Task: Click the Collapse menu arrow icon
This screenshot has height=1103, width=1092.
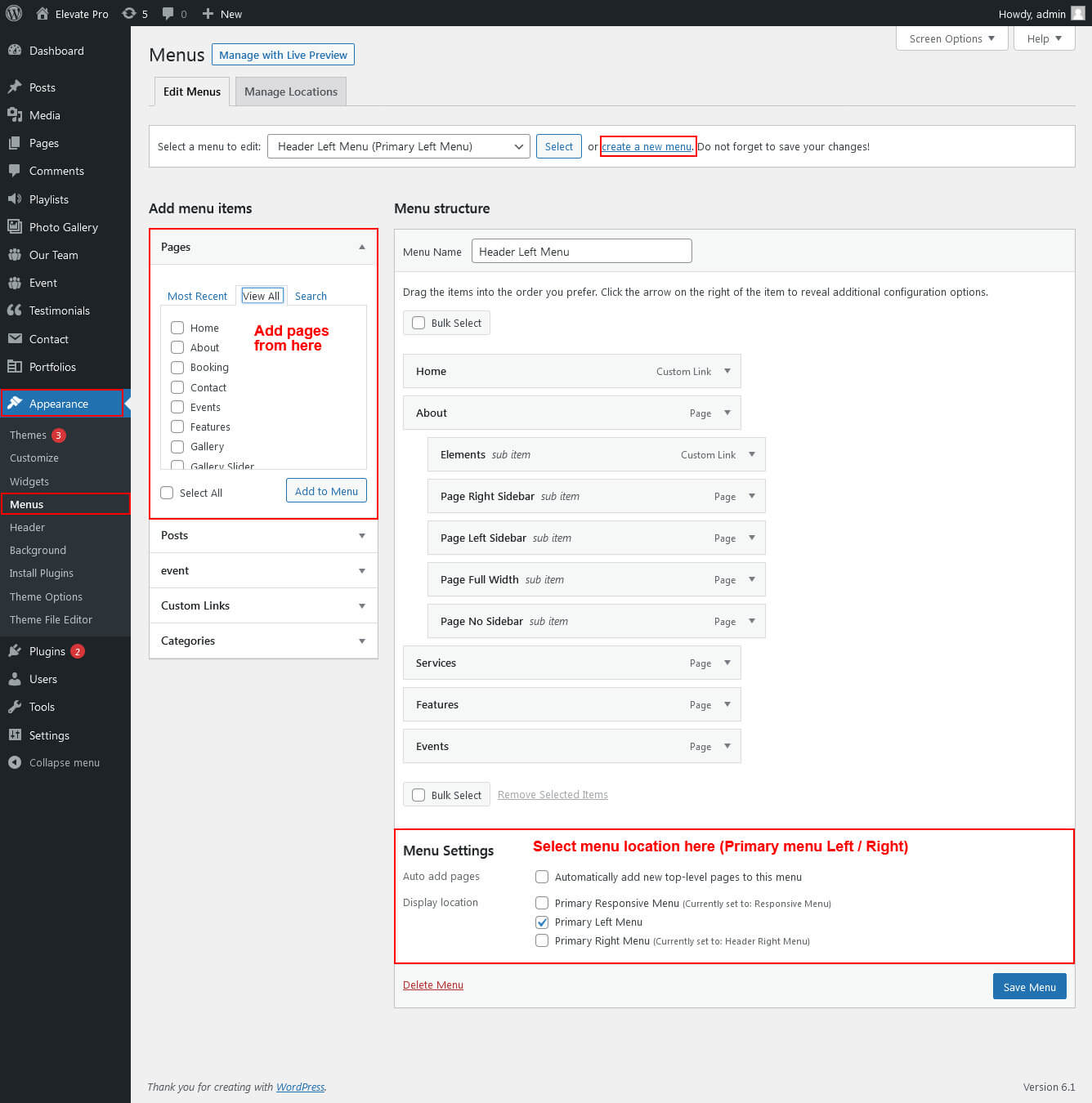Action: point(15,762)
